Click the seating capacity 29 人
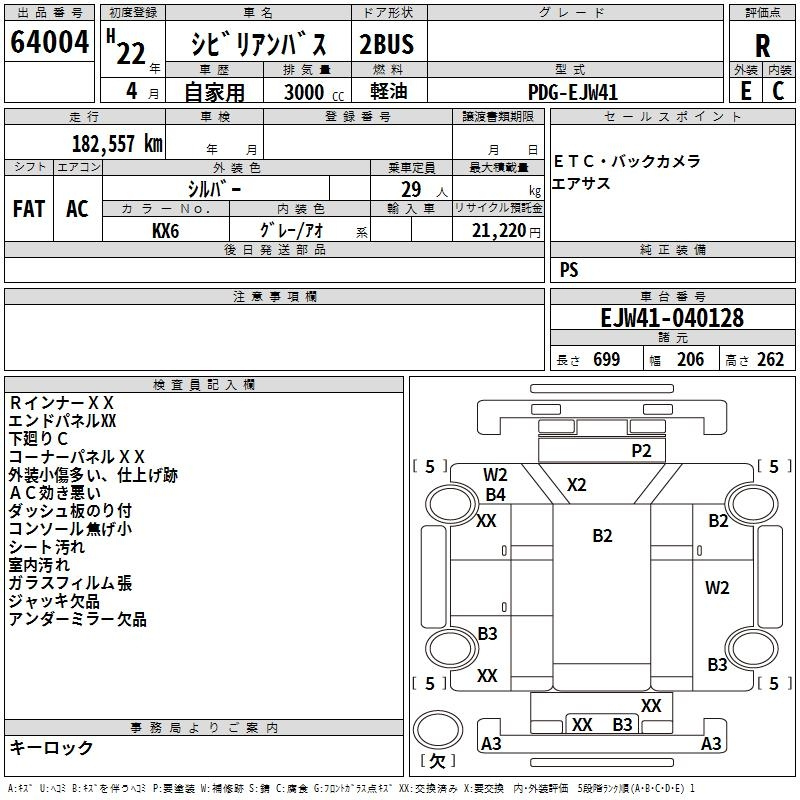This screenshot has width=800, height=800. 423,190
